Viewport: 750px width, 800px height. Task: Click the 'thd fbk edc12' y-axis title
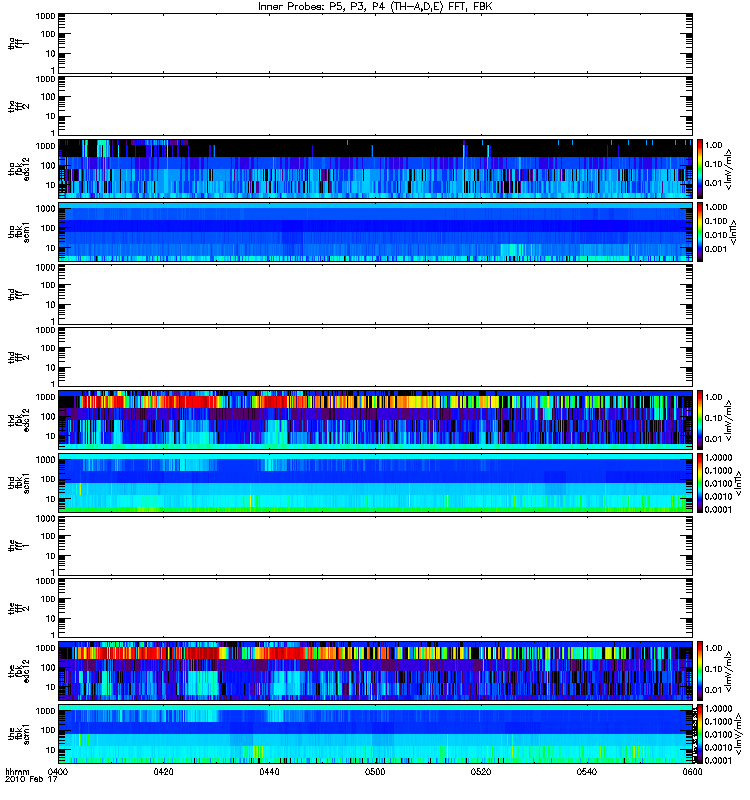19,420
